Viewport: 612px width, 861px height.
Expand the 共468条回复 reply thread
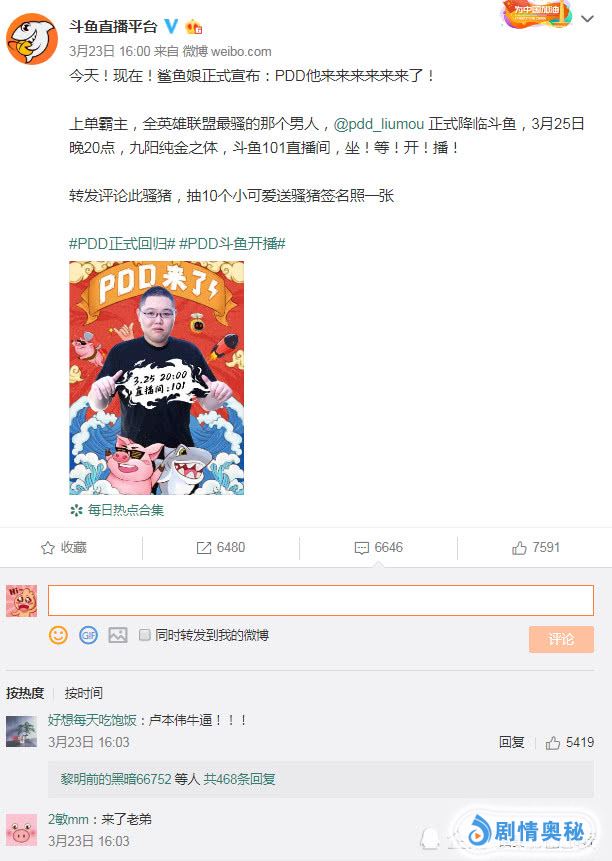(x=239, y=779)
